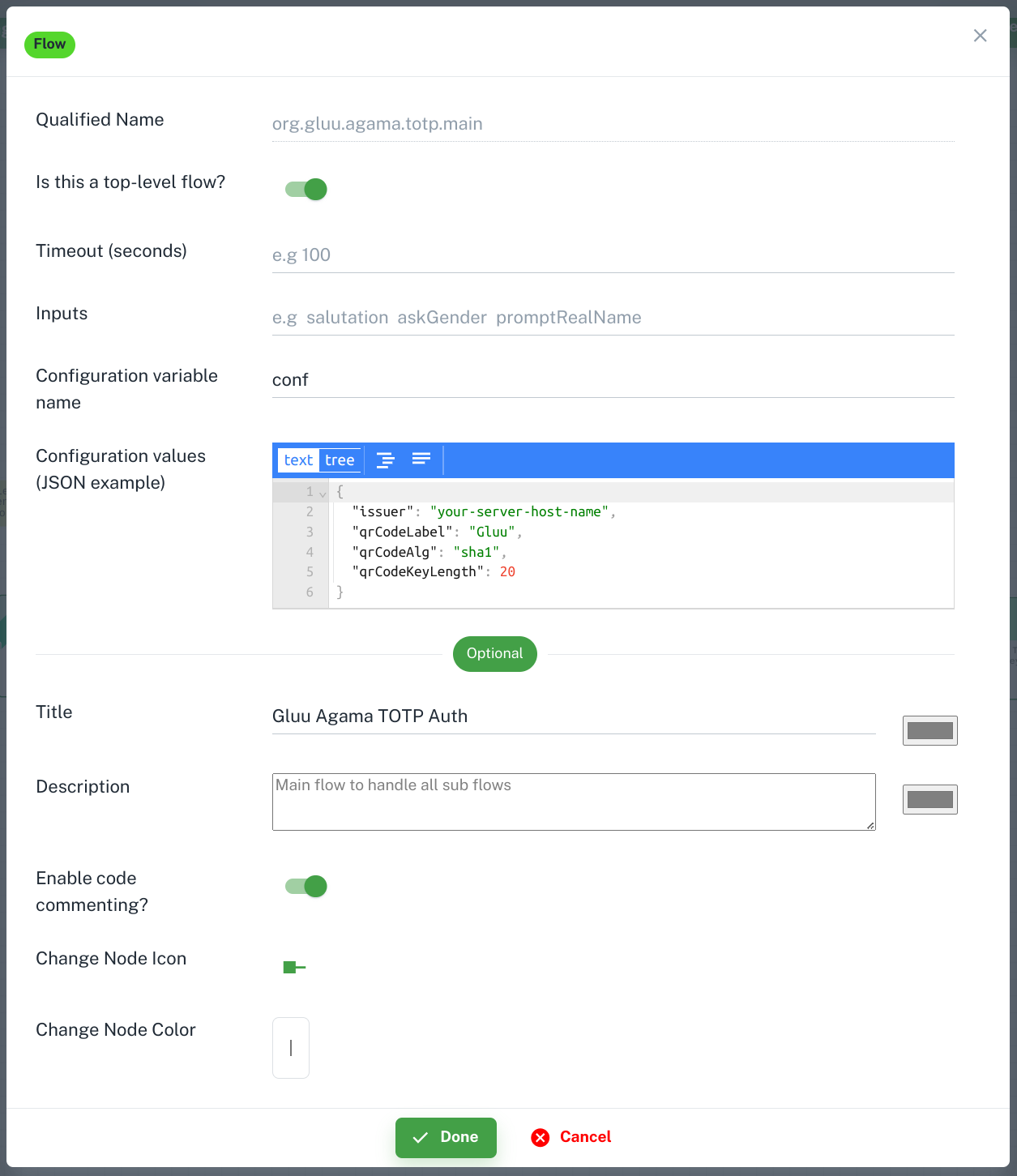Click the red cancel circle icon
Image resolution: width=1017 pixels, height=1176 pixels.
coord(541,1137)
